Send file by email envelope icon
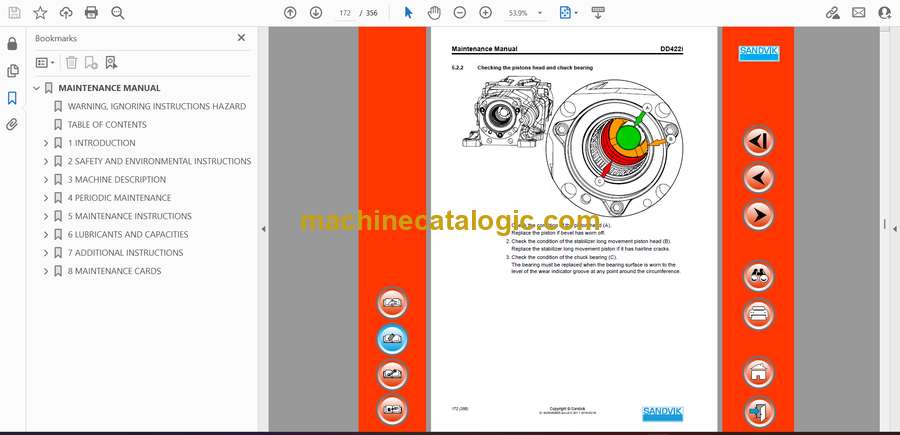Viewport: 900px width, 435px height. pos(859,13)
